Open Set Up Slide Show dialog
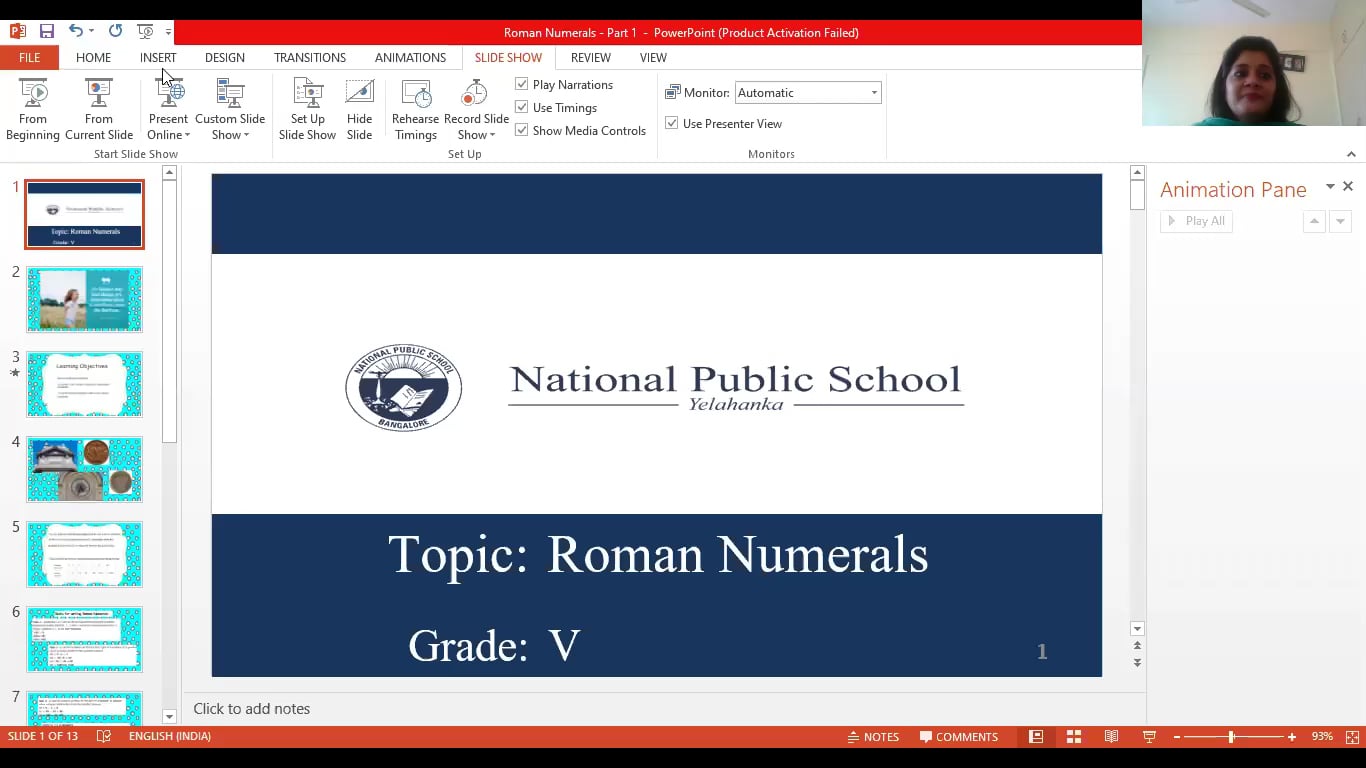The height and width of the screenshot is (768, 1366). point(307,110)
